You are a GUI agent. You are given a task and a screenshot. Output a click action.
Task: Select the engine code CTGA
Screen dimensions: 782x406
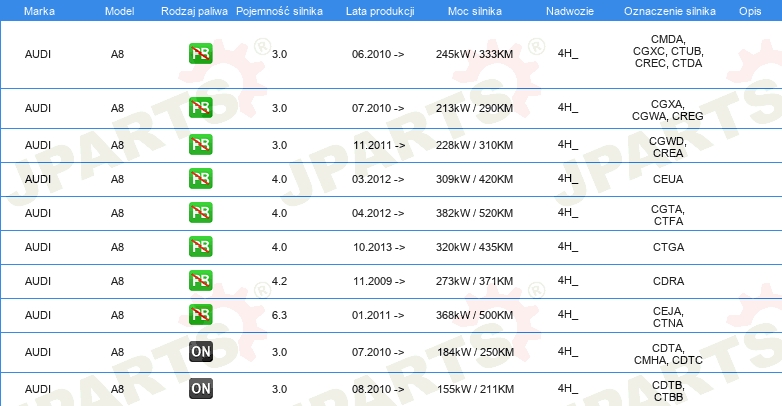coord(668,247)
